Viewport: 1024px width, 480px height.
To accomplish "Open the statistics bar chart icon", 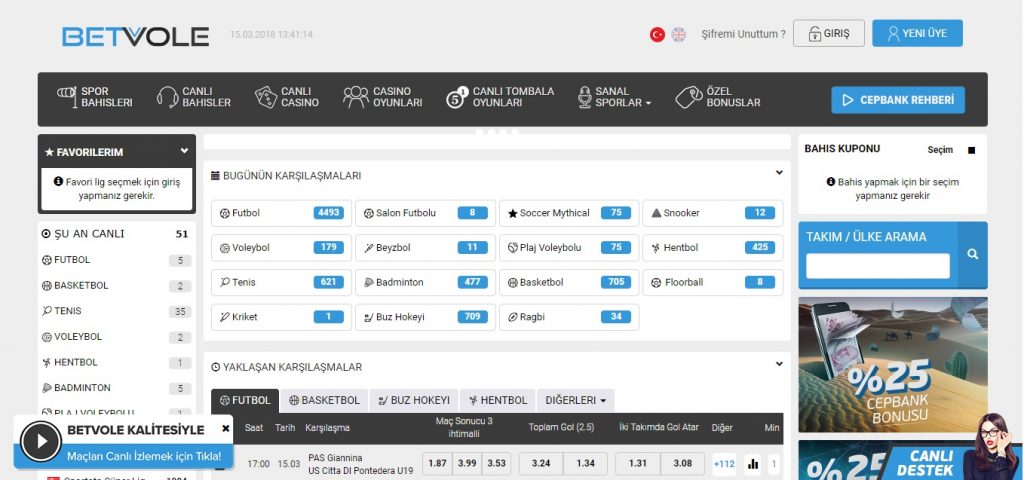I will pyautogui.click(x=753, y=463).
